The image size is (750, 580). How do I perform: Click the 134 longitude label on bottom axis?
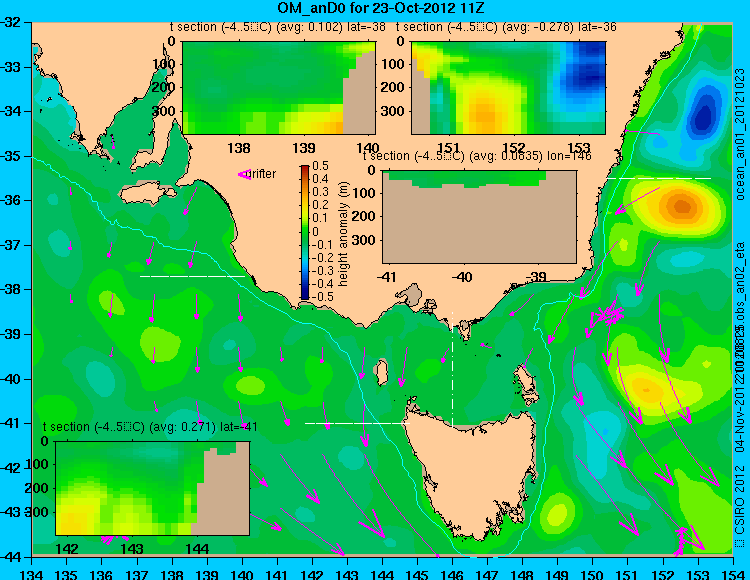pyautogui.click(x=32, y=574)
